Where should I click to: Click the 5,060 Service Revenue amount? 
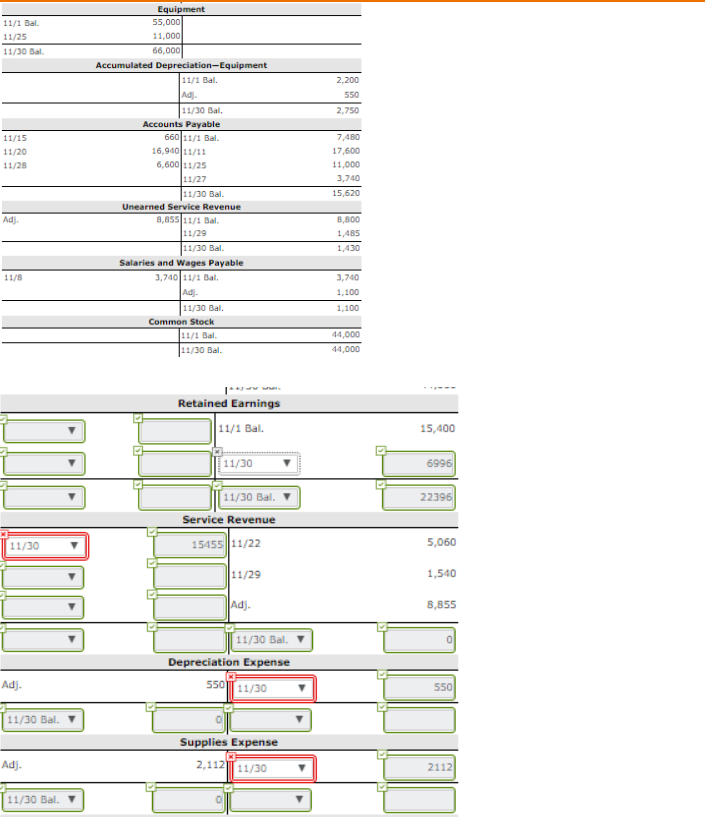[x=441, y=542]
